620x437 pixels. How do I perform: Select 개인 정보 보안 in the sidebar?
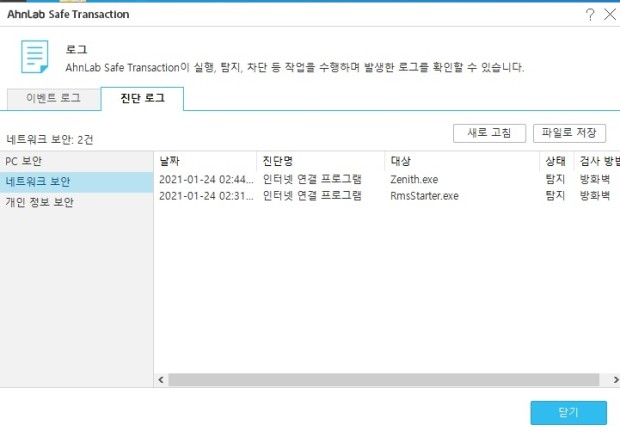click(x=77, y=202)
